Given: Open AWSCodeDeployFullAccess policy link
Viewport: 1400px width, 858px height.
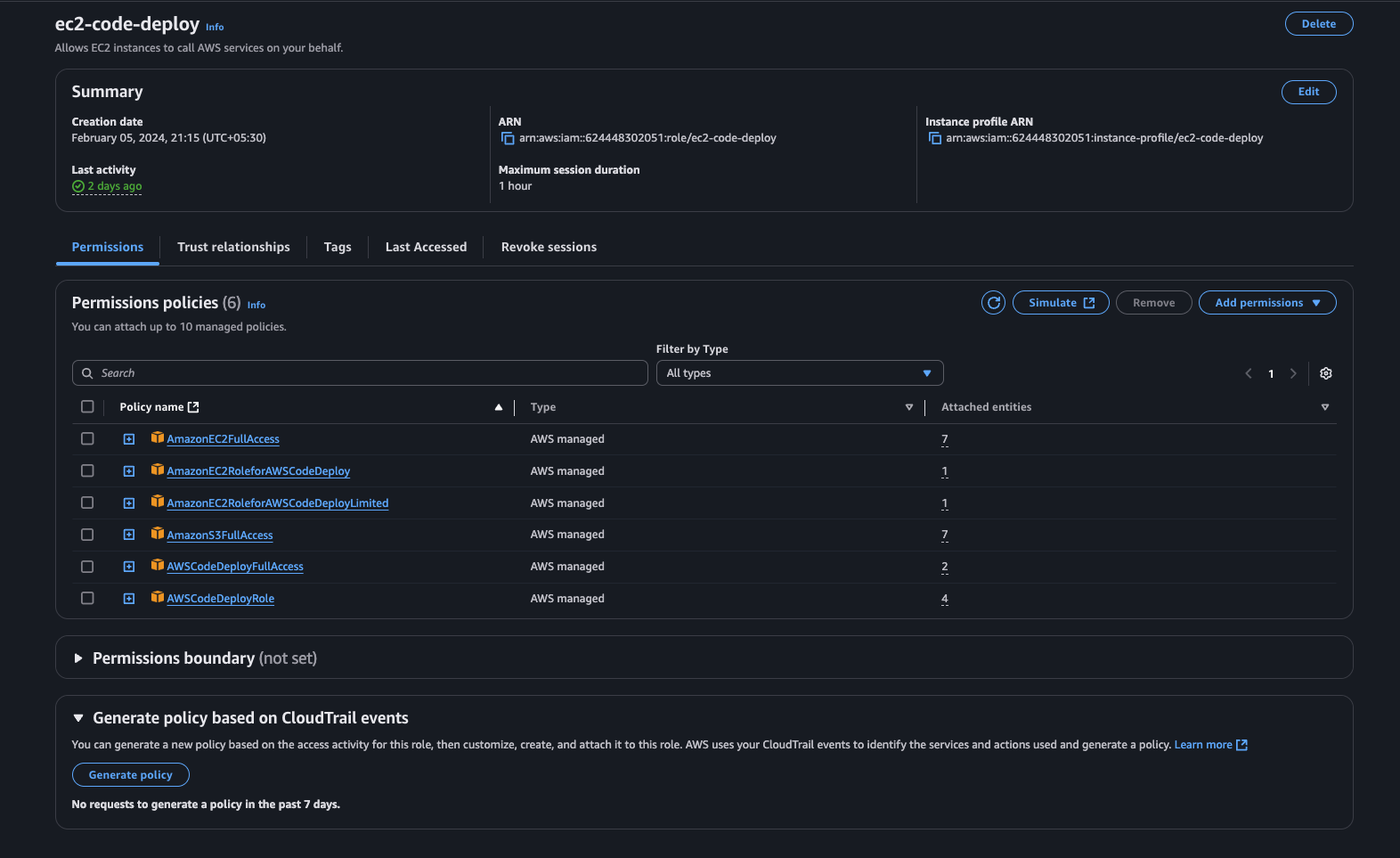Looking at the screenshot, I should (x=235, y=567).
